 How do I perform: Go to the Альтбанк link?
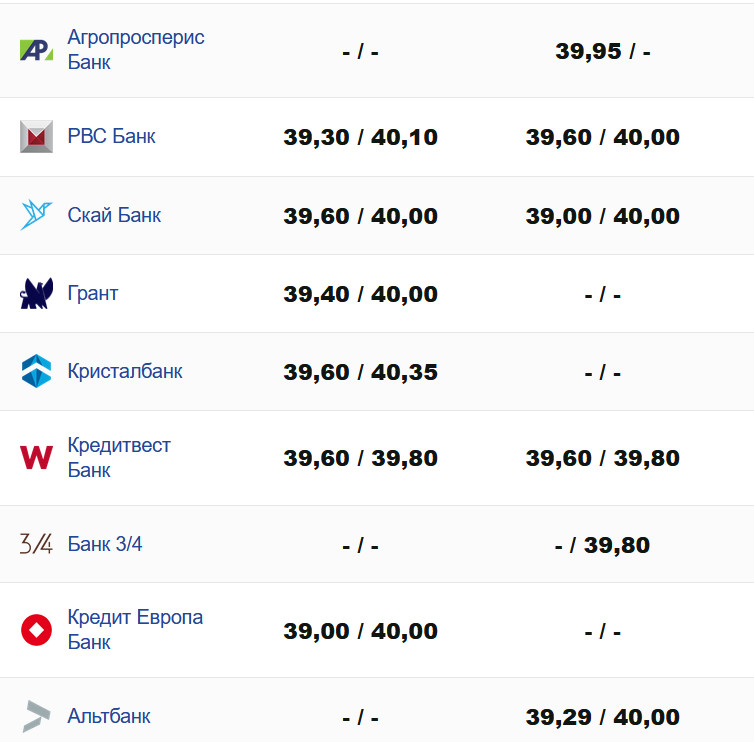coord(109,716)
